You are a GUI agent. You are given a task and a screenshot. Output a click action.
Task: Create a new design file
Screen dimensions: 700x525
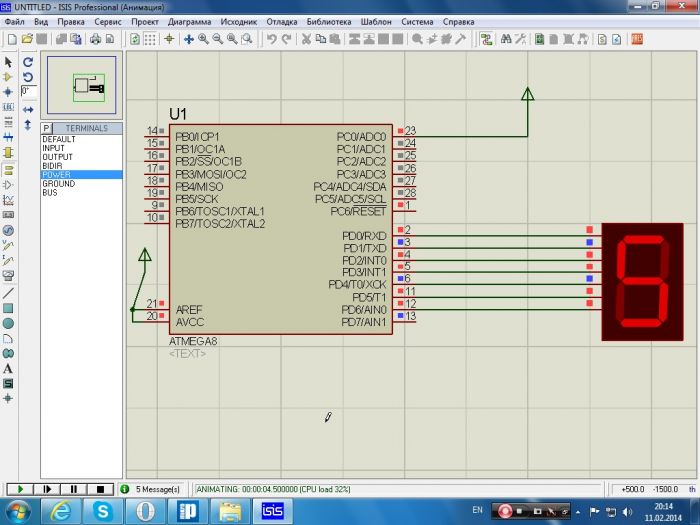pyautogui.click(x=12, y=39)
